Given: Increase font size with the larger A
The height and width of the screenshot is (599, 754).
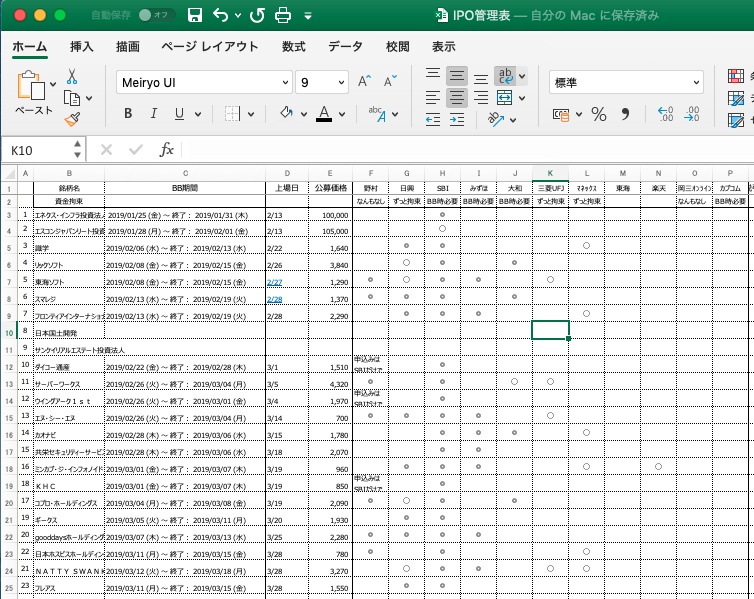Looking at the screenshot, I should pyautogui.click(x=364, y=81).
